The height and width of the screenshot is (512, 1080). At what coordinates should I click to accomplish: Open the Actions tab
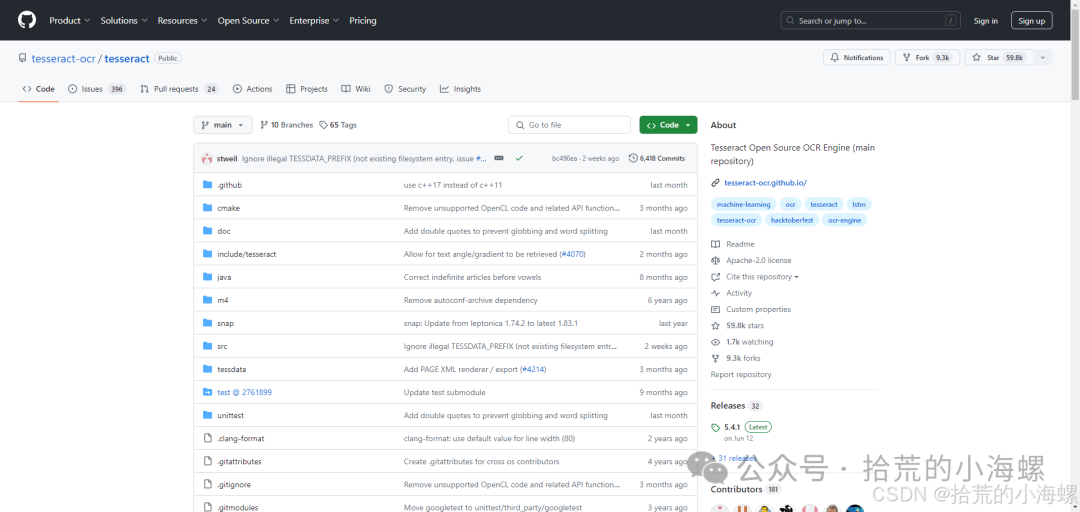tap(253, 89)
